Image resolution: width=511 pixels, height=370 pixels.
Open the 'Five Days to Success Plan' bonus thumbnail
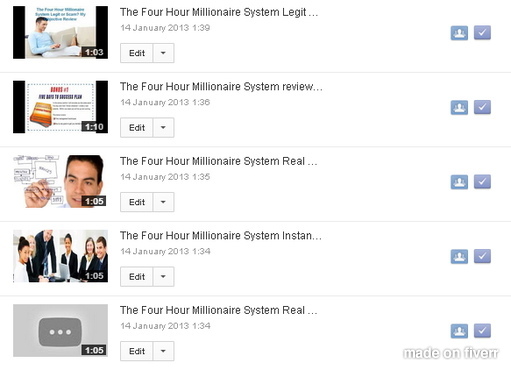[60, 107]
